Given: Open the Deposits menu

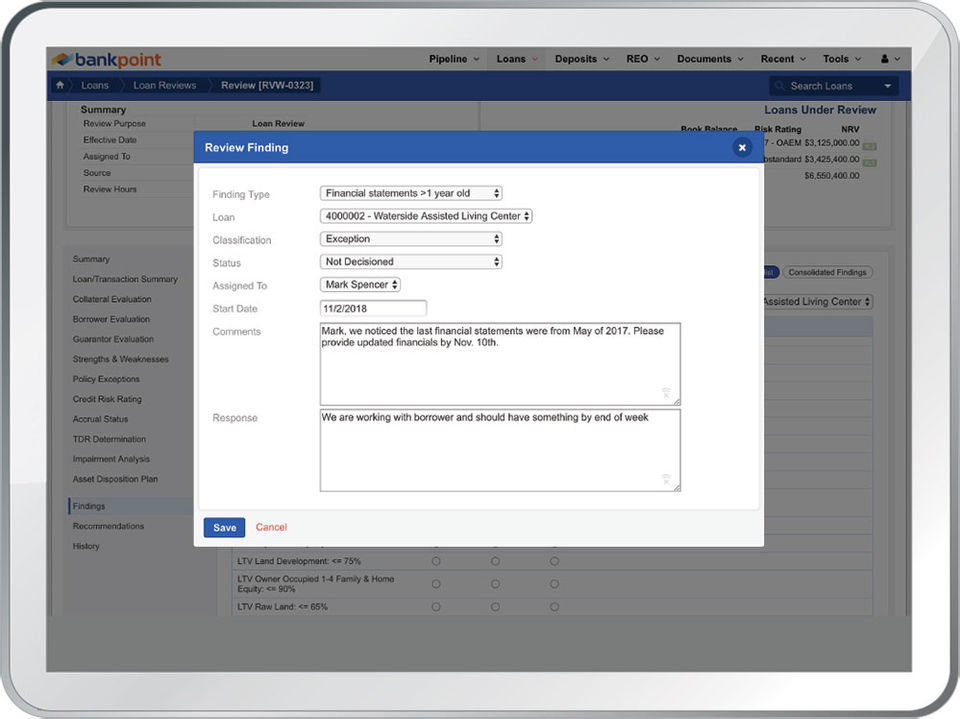Looking at the screenshot, I should click(x=582, y=59).
